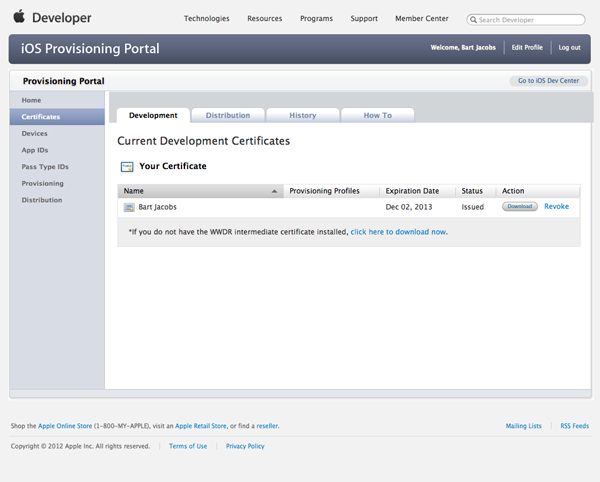Open Distribution in the sidebar
600x482 pixels.
[x=57, y=200]
